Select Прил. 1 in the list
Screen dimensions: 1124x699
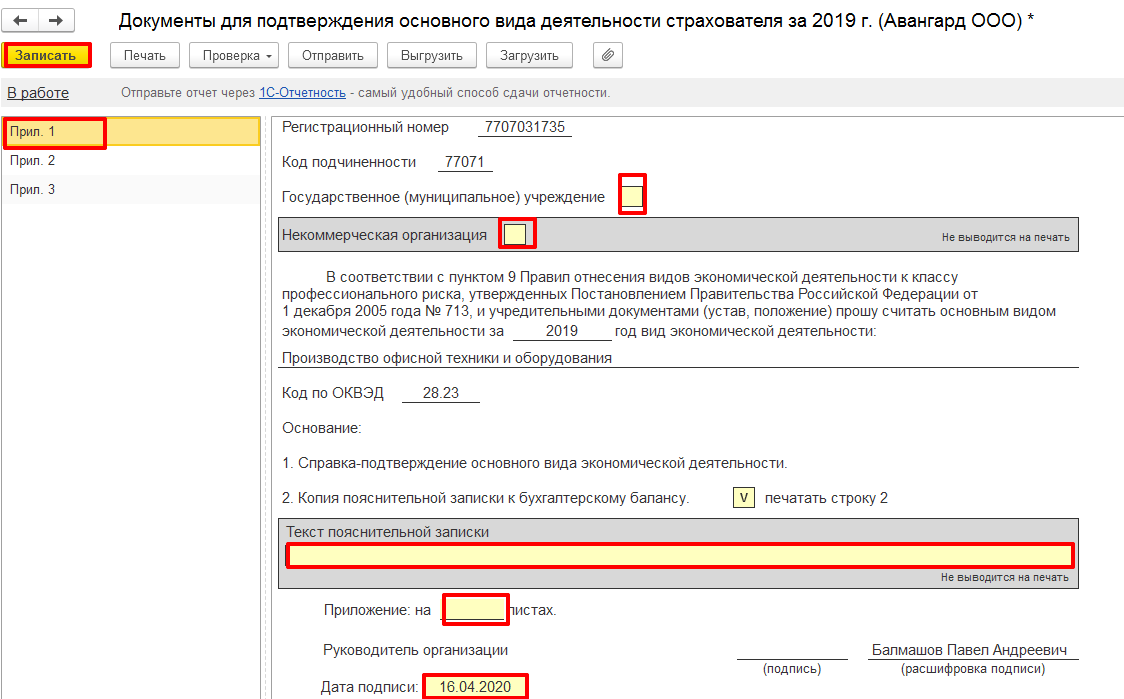tap(55, 132)
